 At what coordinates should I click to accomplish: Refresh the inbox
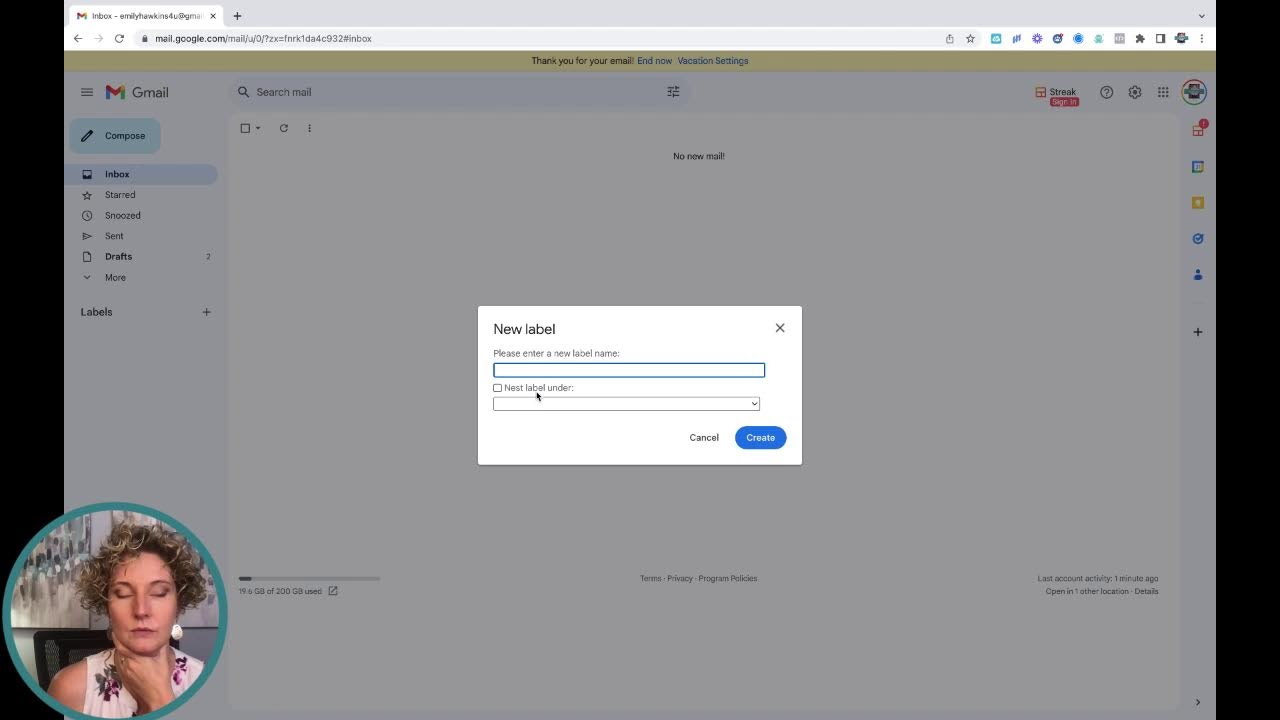[x=284, y=128]
